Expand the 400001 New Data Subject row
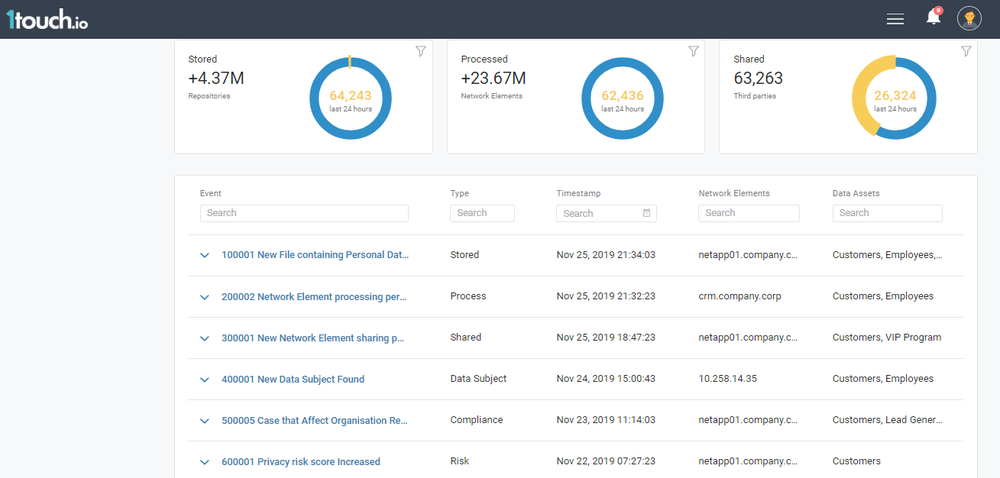Image resolution: width=1000 pixels, height=478 pixels. [205, 380]
